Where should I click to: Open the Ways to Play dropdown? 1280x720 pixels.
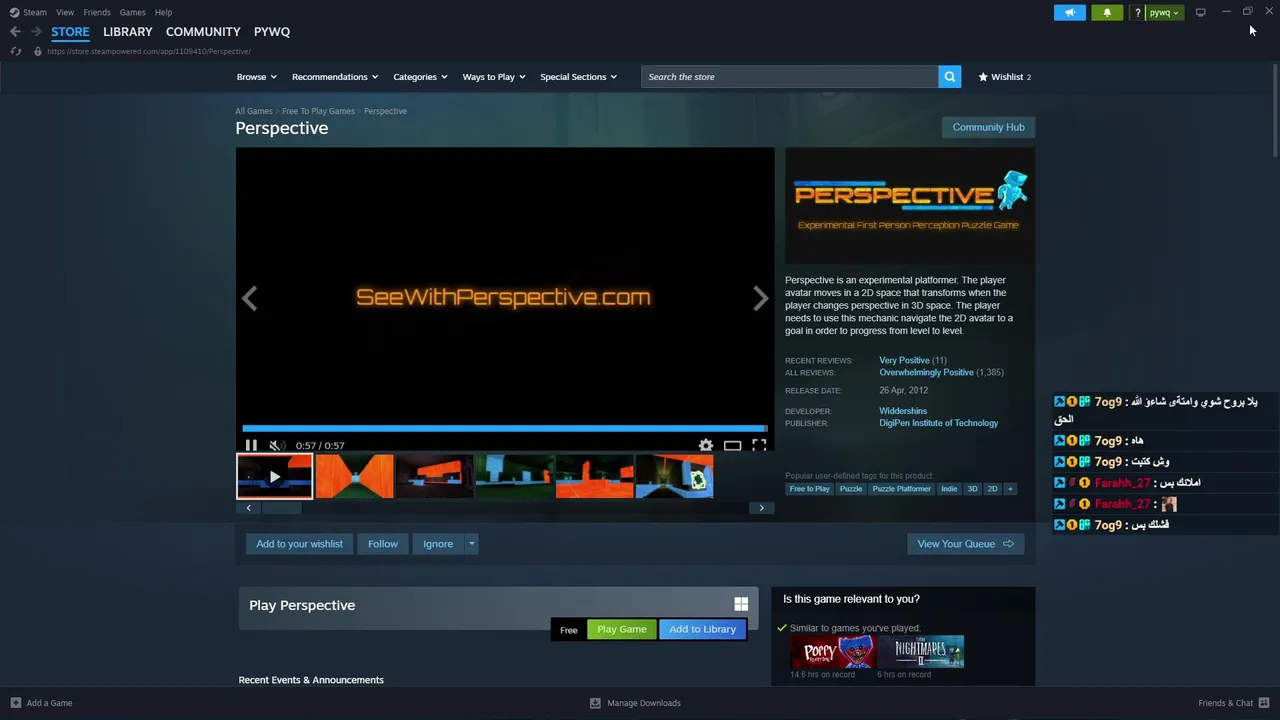(494, 77)
